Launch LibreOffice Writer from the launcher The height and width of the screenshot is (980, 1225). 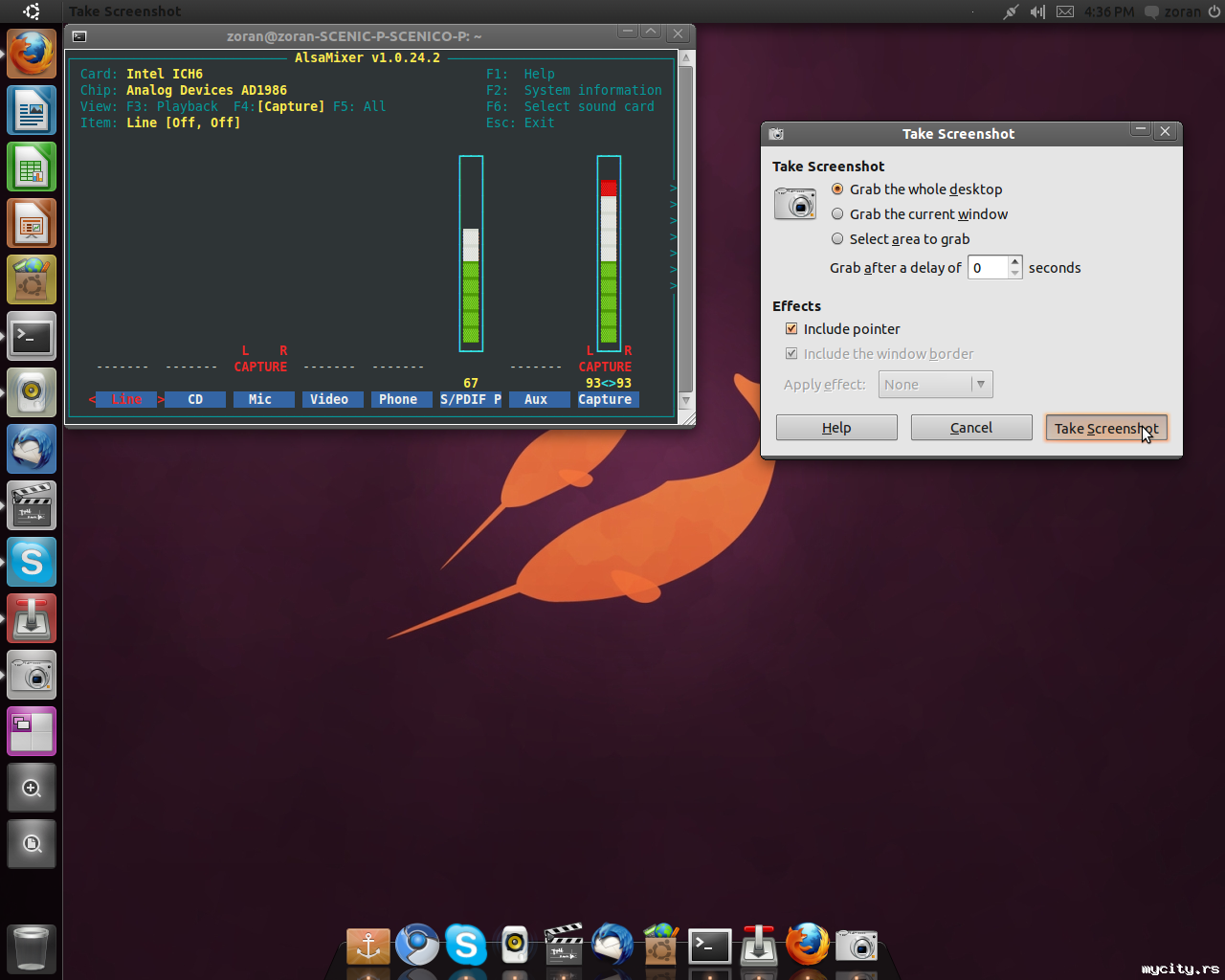point(32,110)
